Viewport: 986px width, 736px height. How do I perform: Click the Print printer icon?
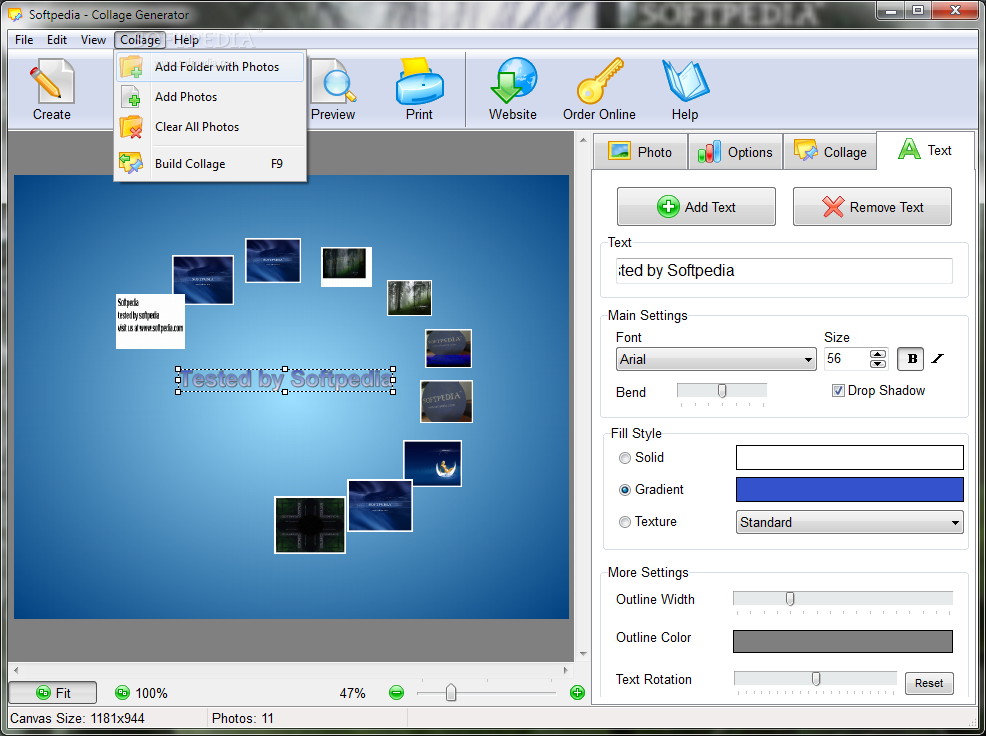[x=419, y=82]
